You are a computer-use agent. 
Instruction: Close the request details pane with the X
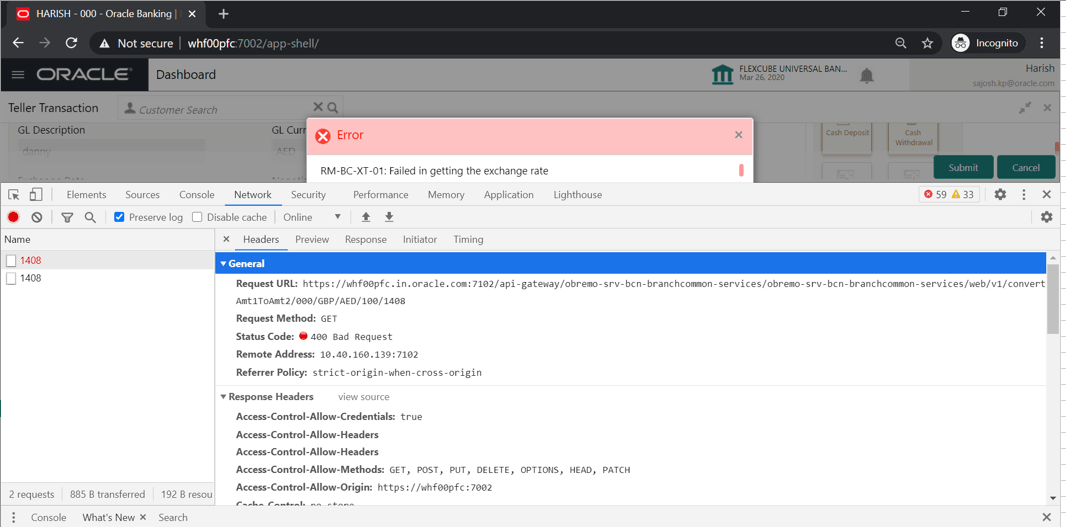pos(226,239)
